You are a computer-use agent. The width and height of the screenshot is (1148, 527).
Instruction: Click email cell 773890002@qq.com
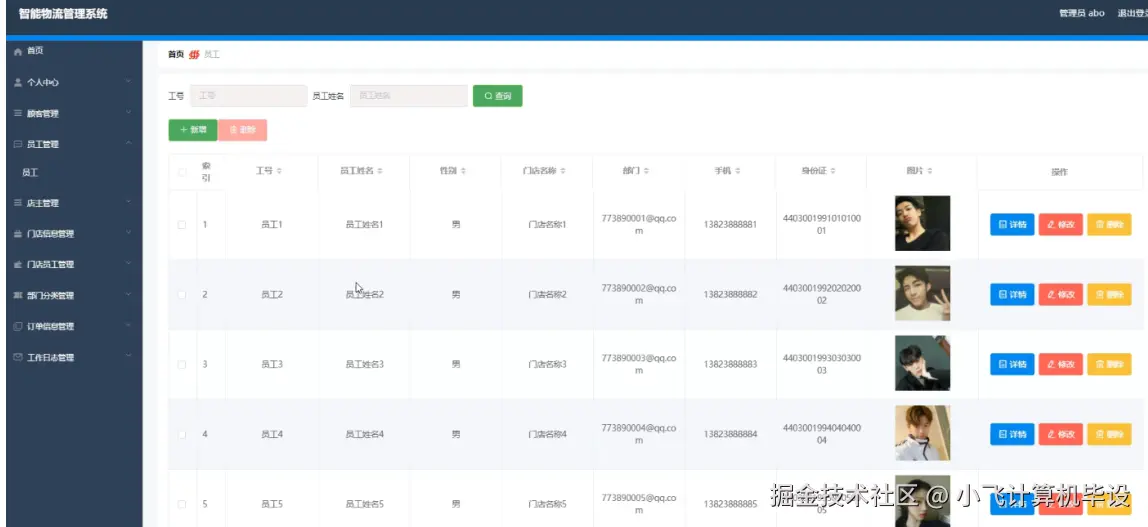(x=638, y=295)
